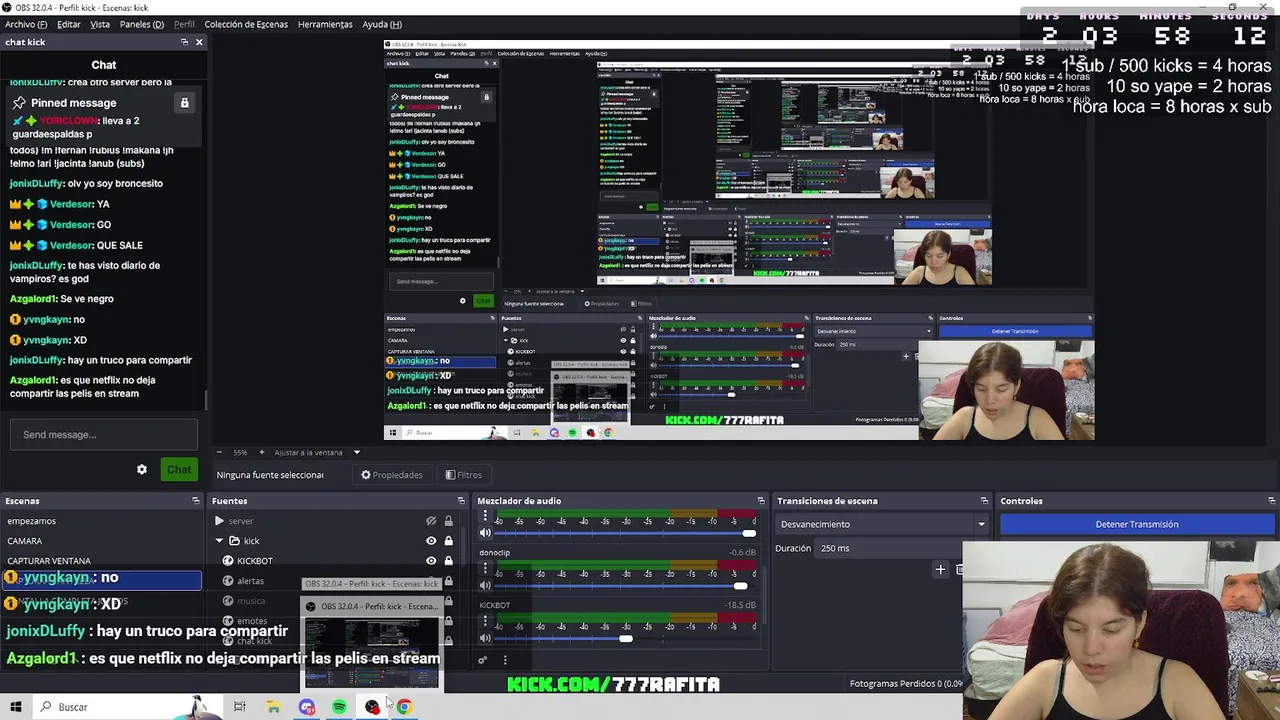The height and width of the screenshot is (720, 1280).
Task: Mute the KICKBOT audio channel
Action: [x=485, y=638]
